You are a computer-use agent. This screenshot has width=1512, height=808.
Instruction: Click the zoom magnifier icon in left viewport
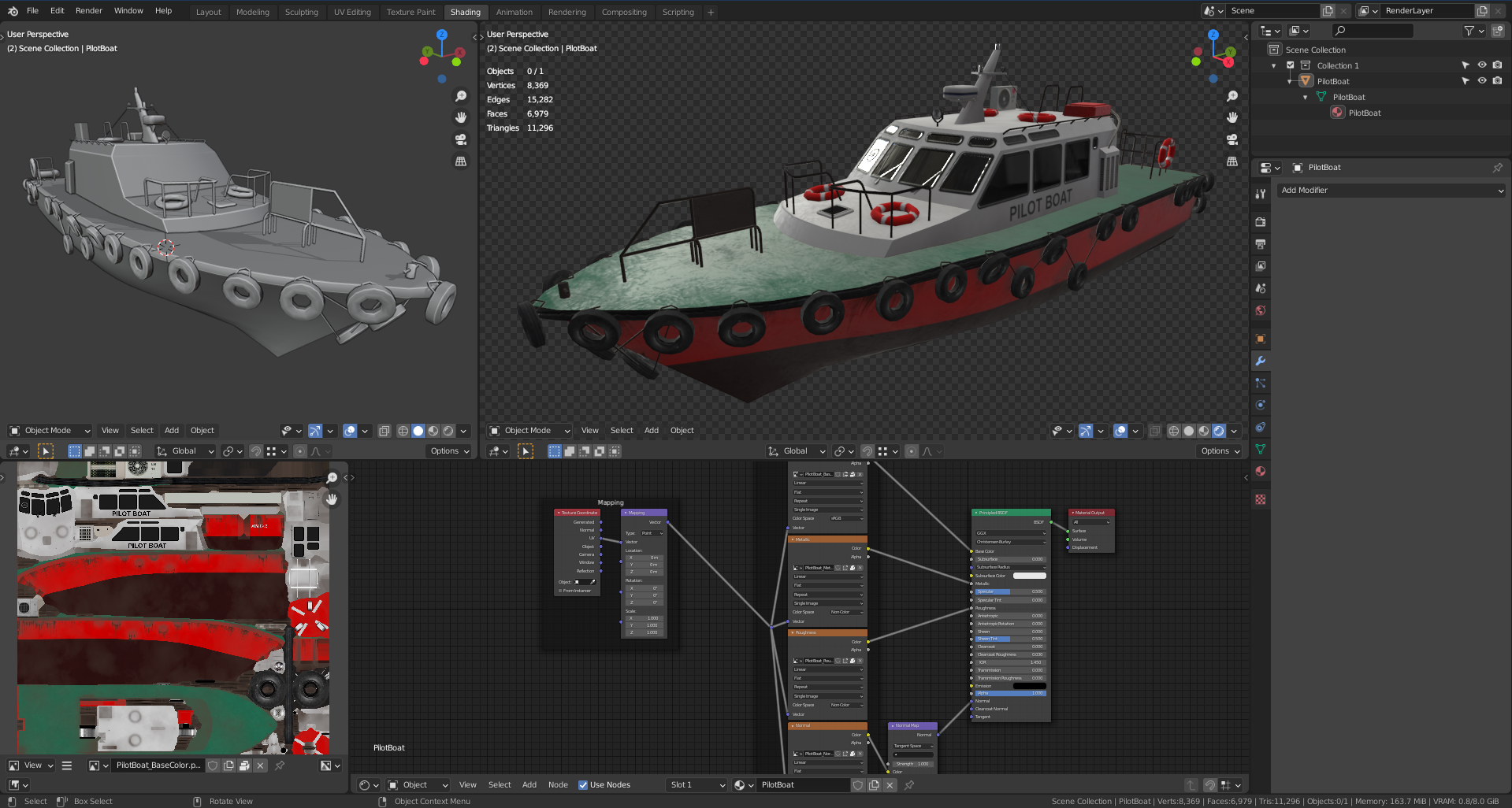point(461,95)
